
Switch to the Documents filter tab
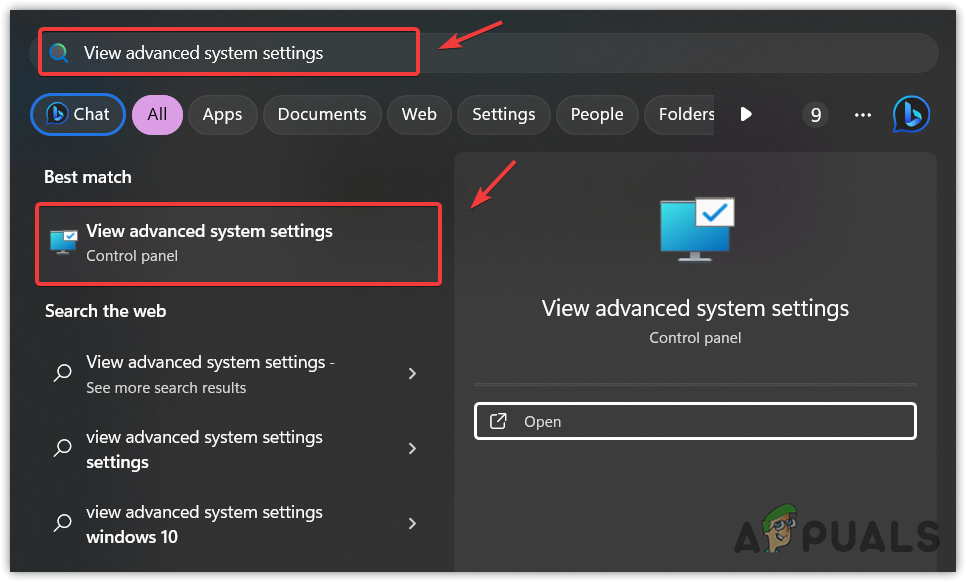pyautogui.click(x=322, y=115)
